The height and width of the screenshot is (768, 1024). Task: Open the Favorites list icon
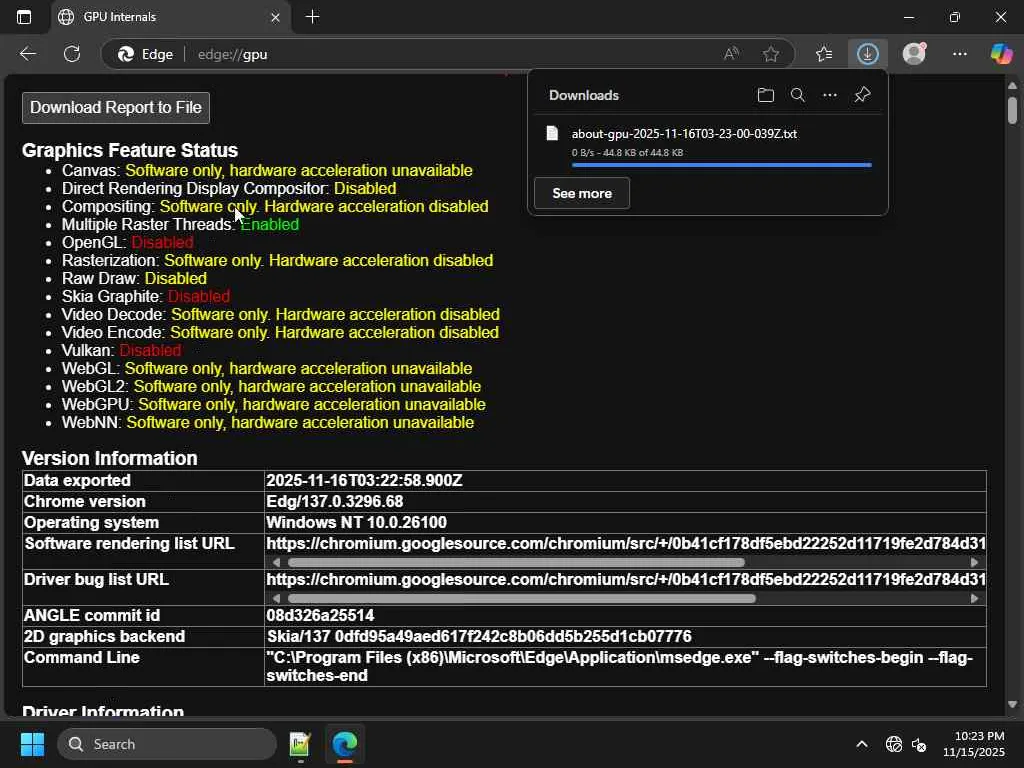824,54
